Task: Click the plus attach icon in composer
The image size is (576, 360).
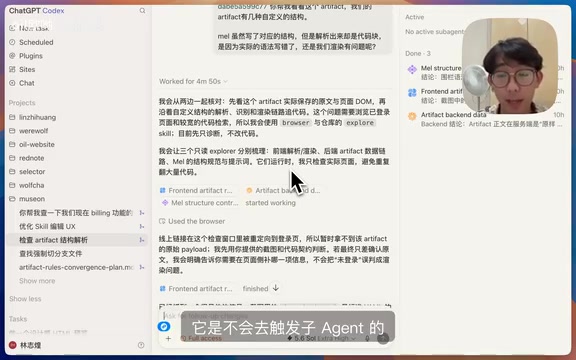Action: coord(168,338)
